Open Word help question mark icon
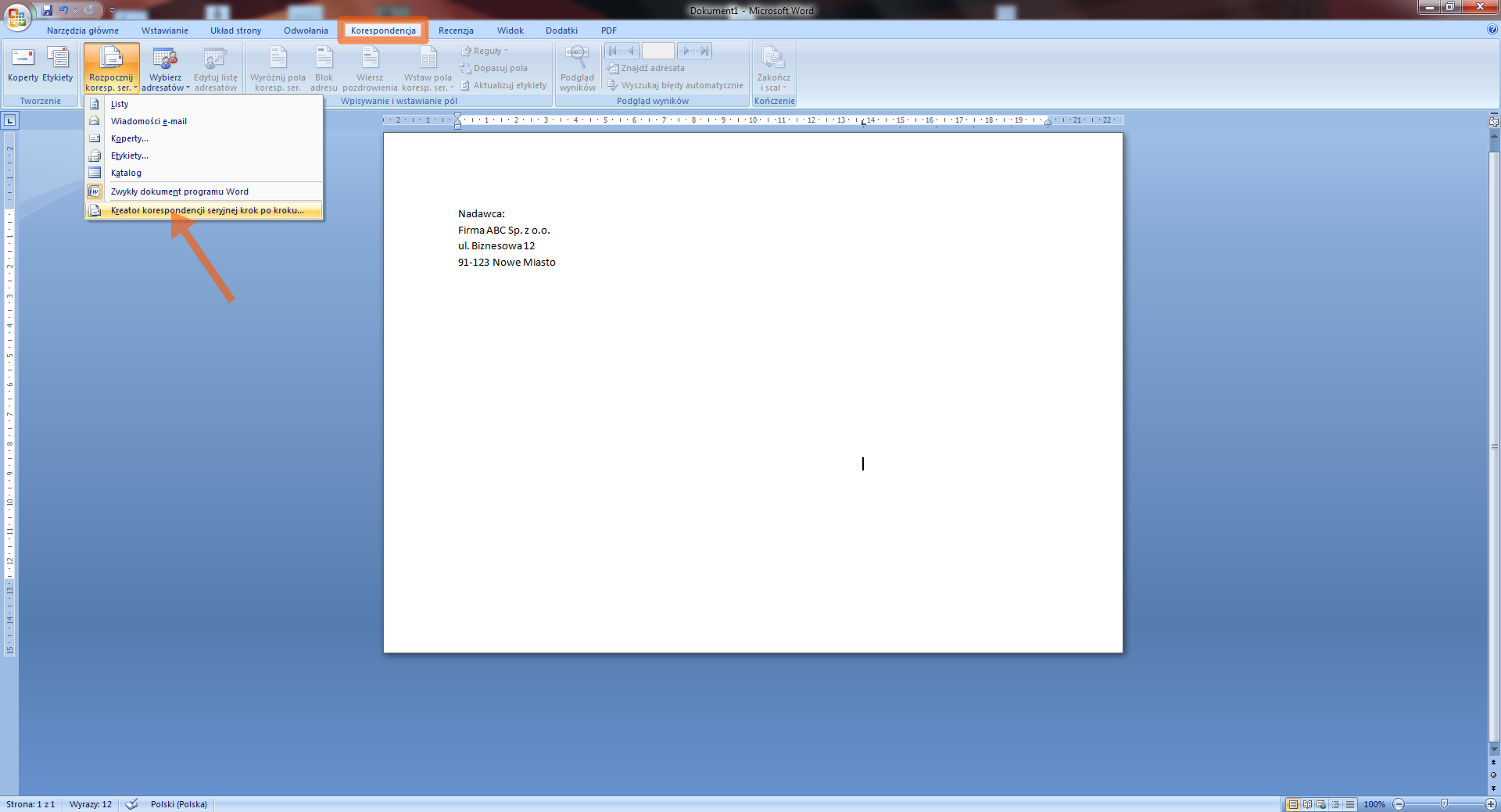This screenshot has width=1501, height=812. (x=1492, y=30)
